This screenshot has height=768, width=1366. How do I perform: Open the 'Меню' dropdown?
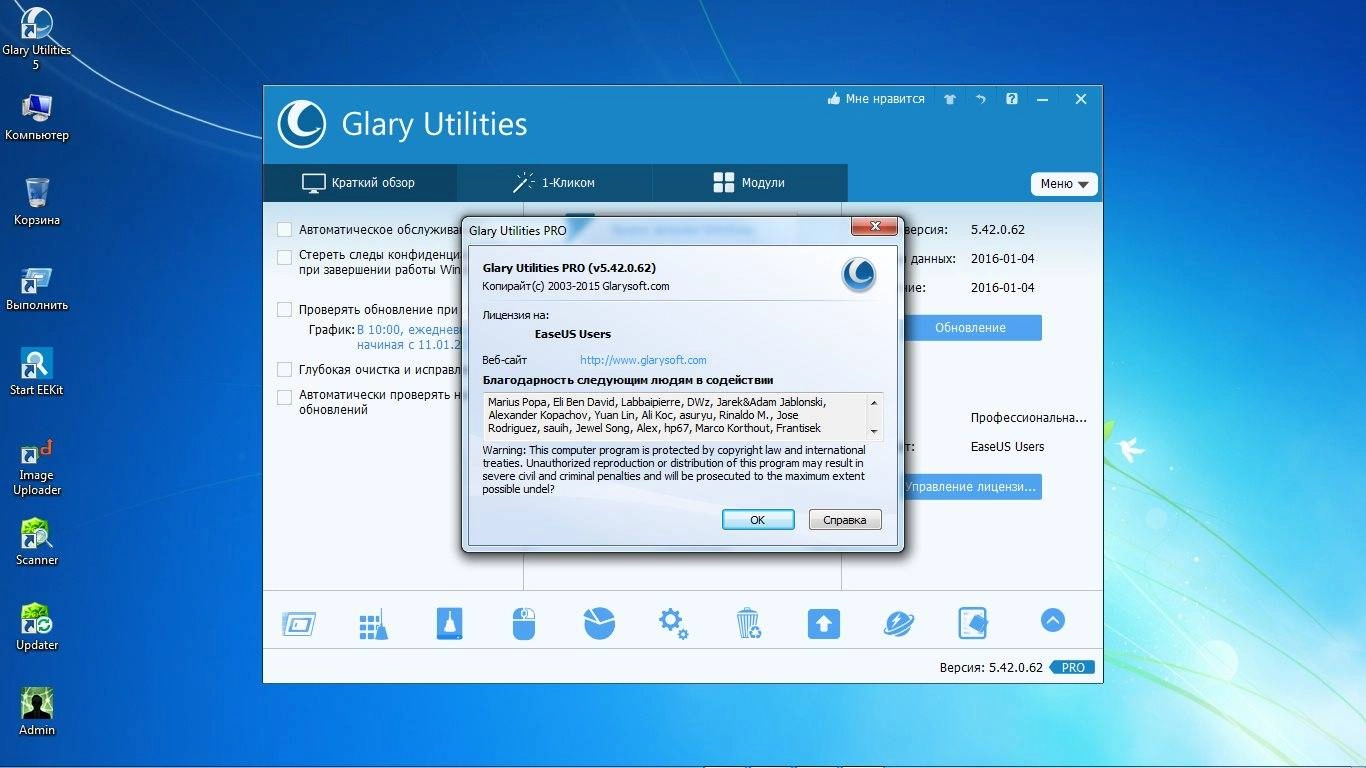tap(1064, 184)
